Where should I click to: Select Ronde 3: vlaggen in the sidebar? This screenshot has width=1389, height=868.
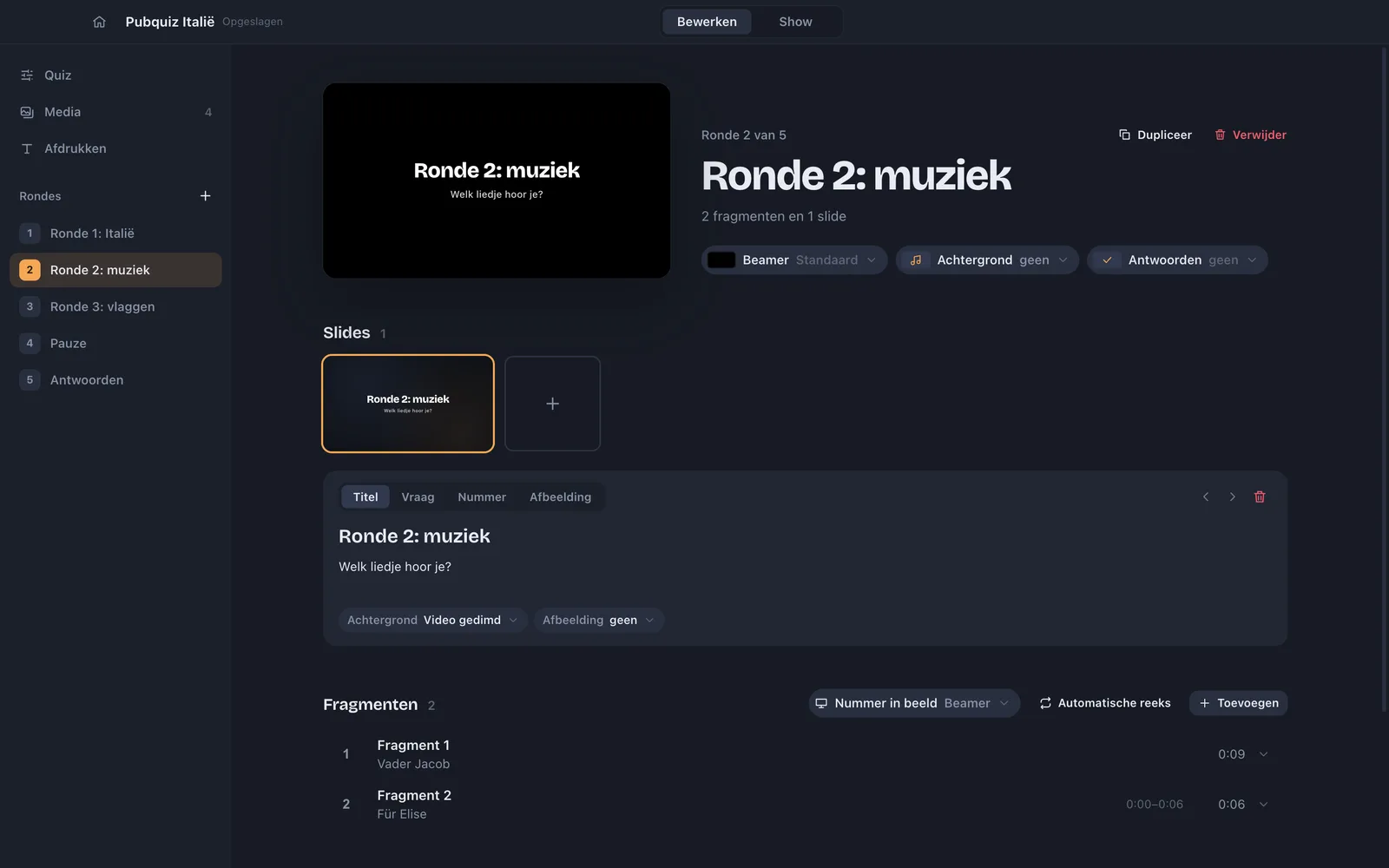coord(115,306)
